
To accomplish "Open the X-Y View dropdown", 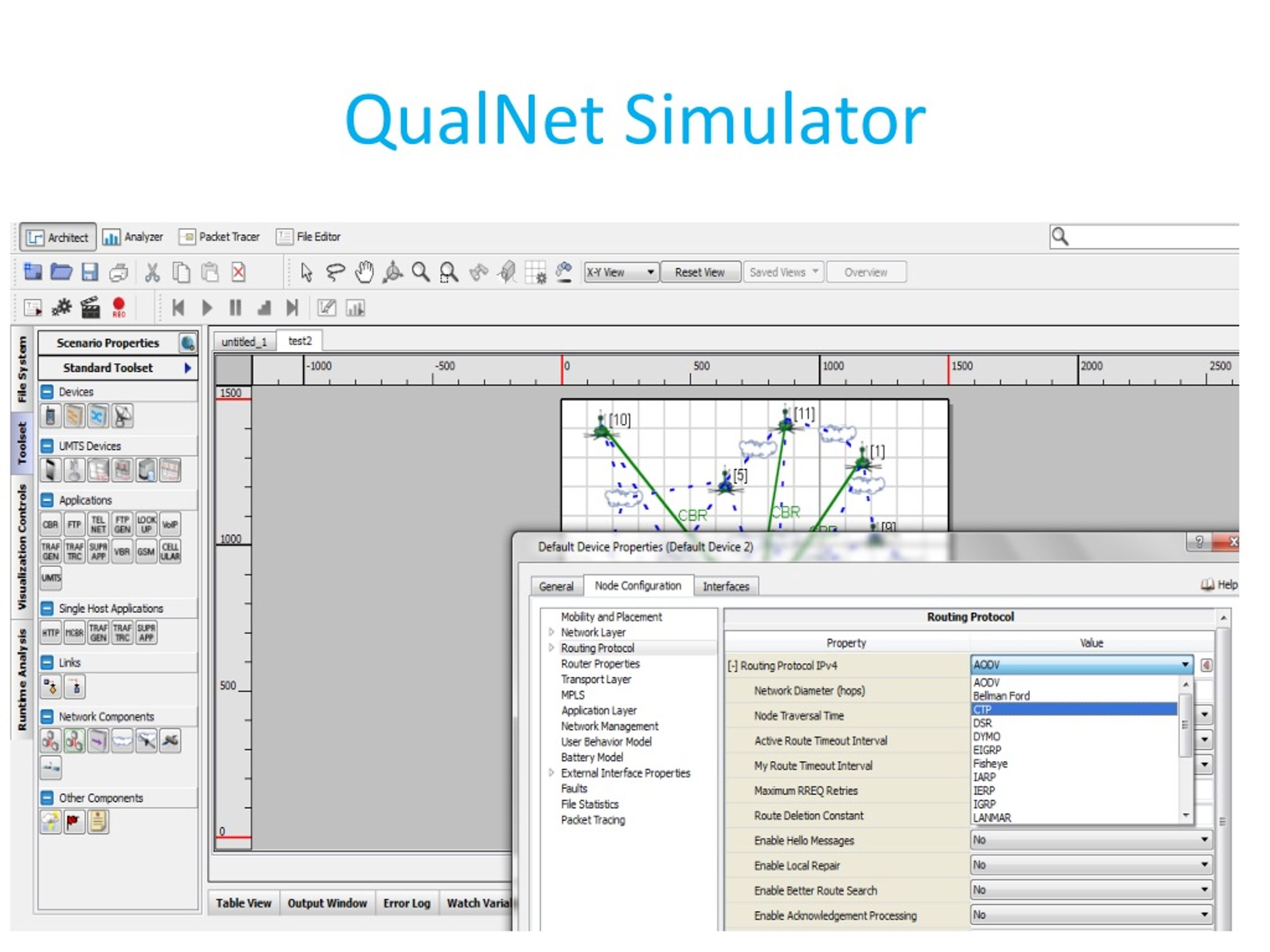I will [x=621, y=272].
